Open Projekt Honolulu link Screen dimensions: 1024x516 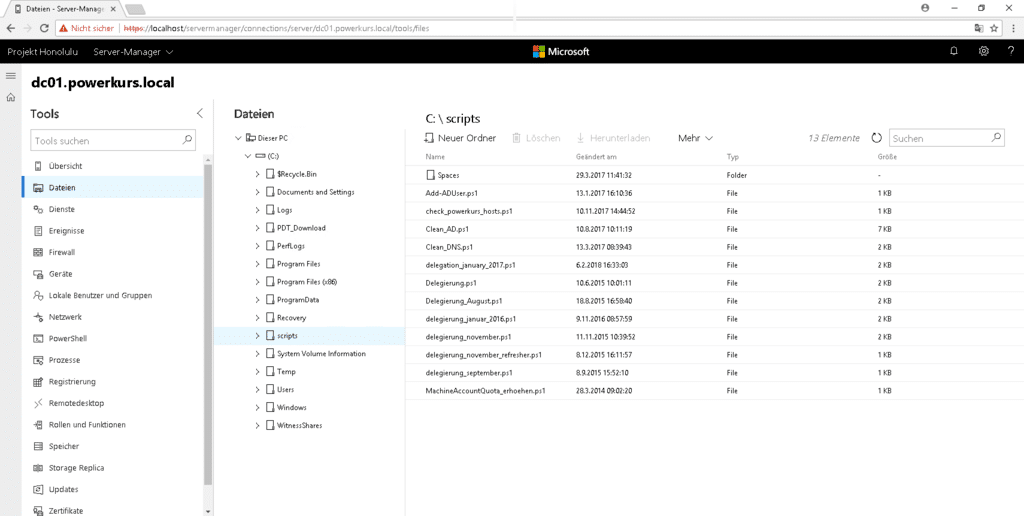coord(43,51)
